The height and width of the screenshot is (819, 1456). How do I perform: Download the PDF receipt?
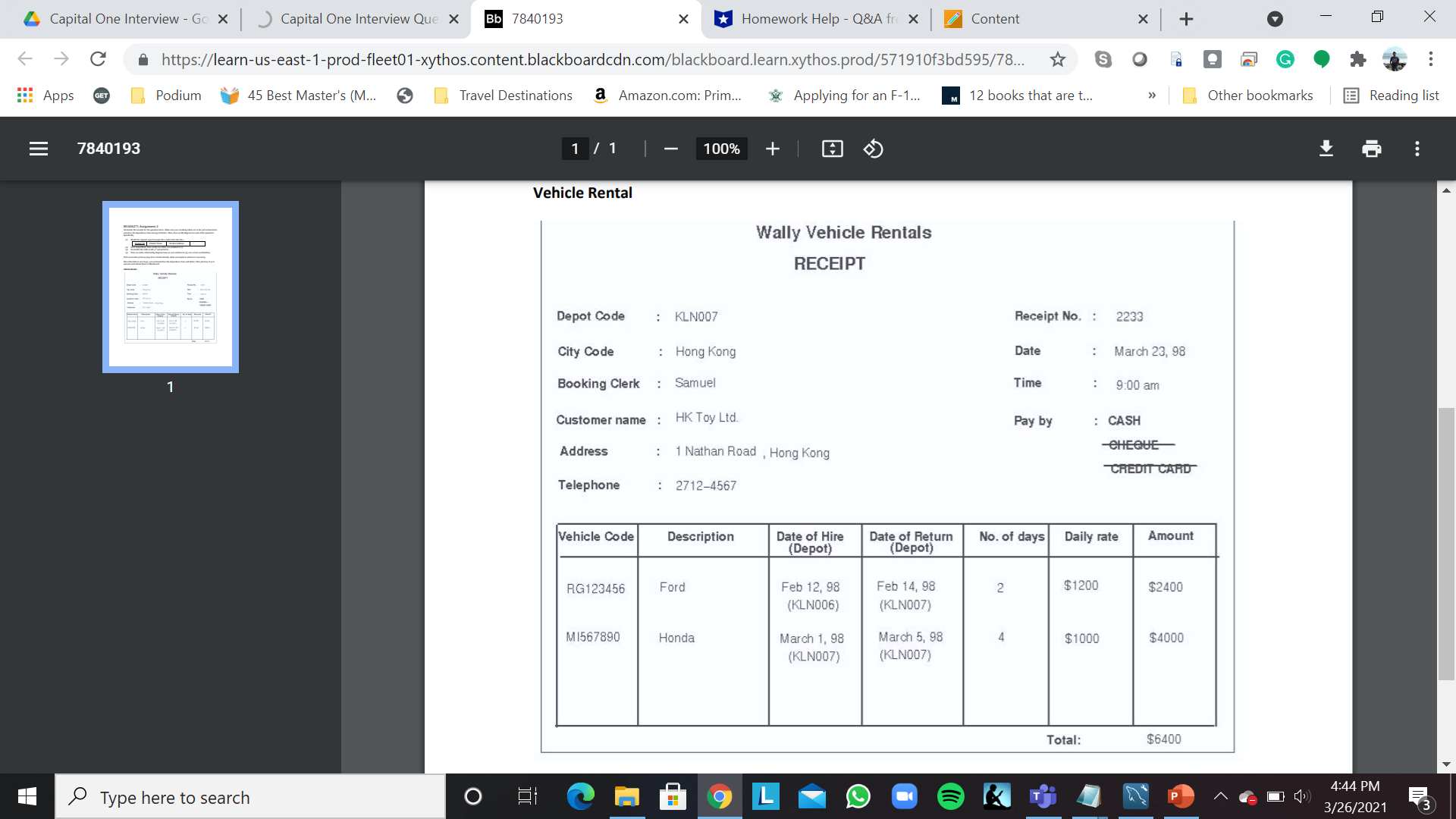pos(1326,149)
